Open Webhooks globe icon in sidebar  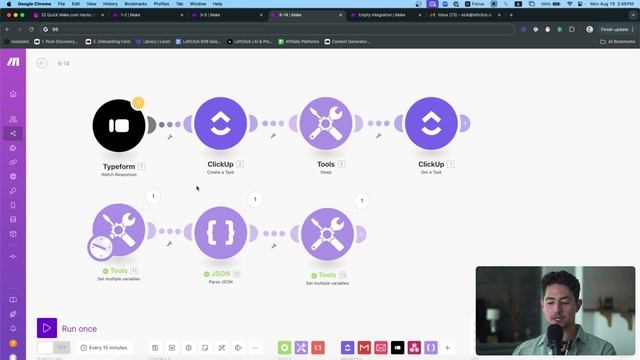(13, 176)
